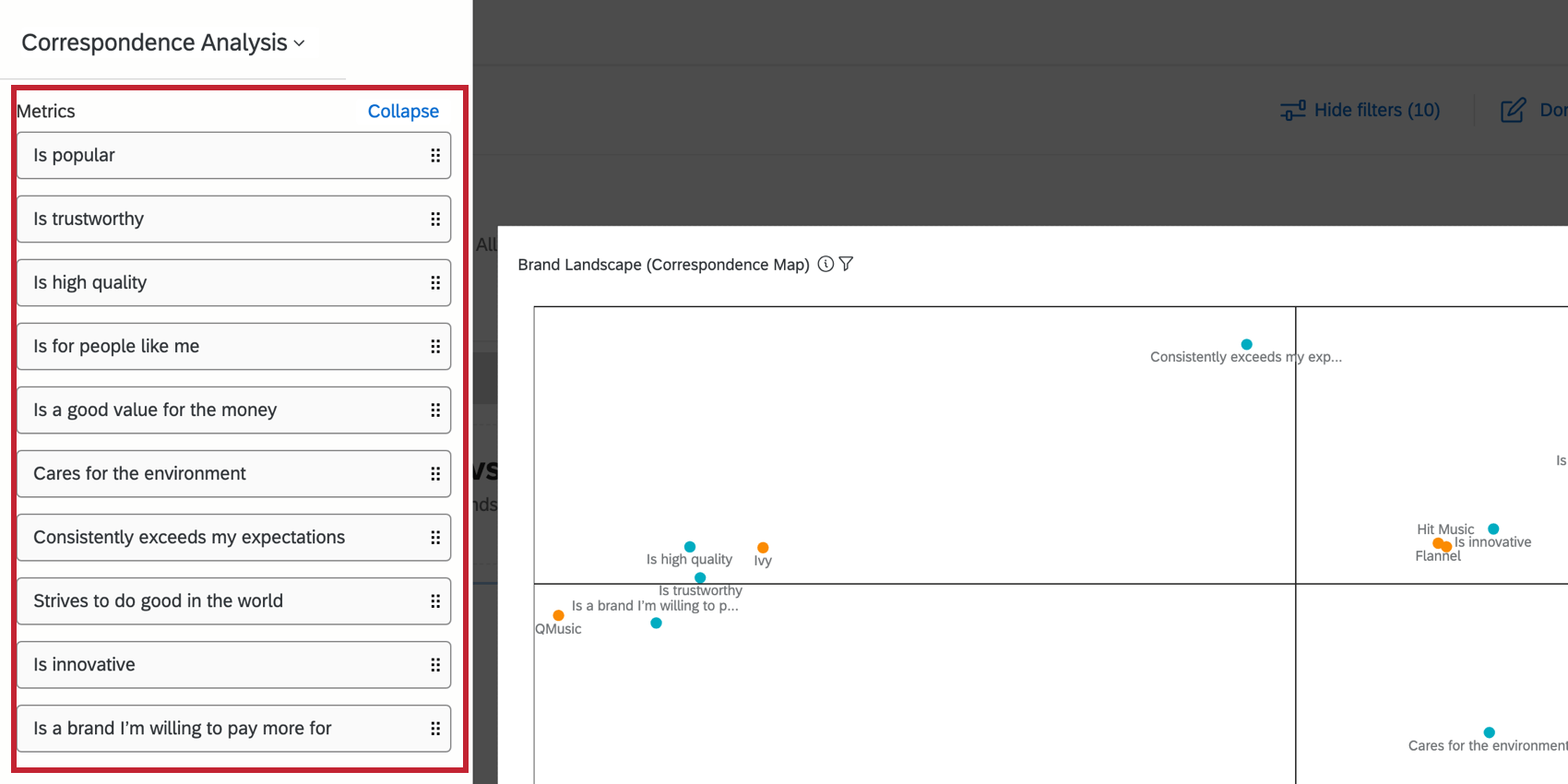
Task: Click drag handle for Strives to do good
Action: click(x=435, y=601)
